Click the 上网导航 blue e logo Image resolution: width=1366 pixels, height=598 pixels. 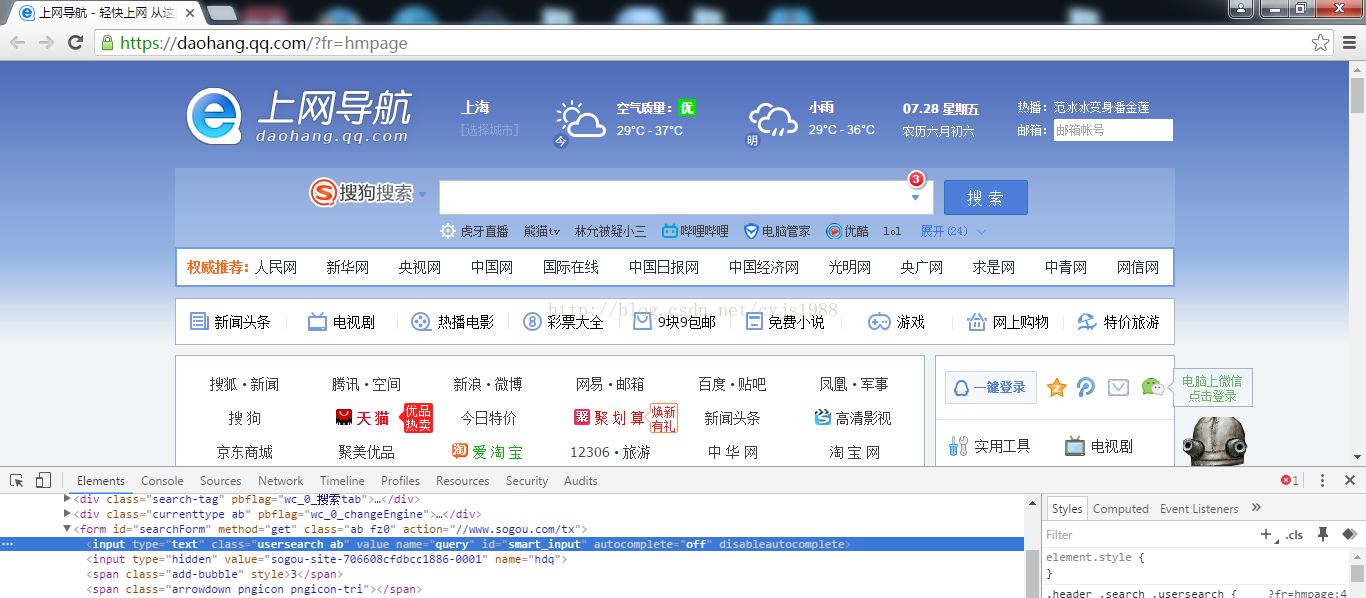[214, 117]
